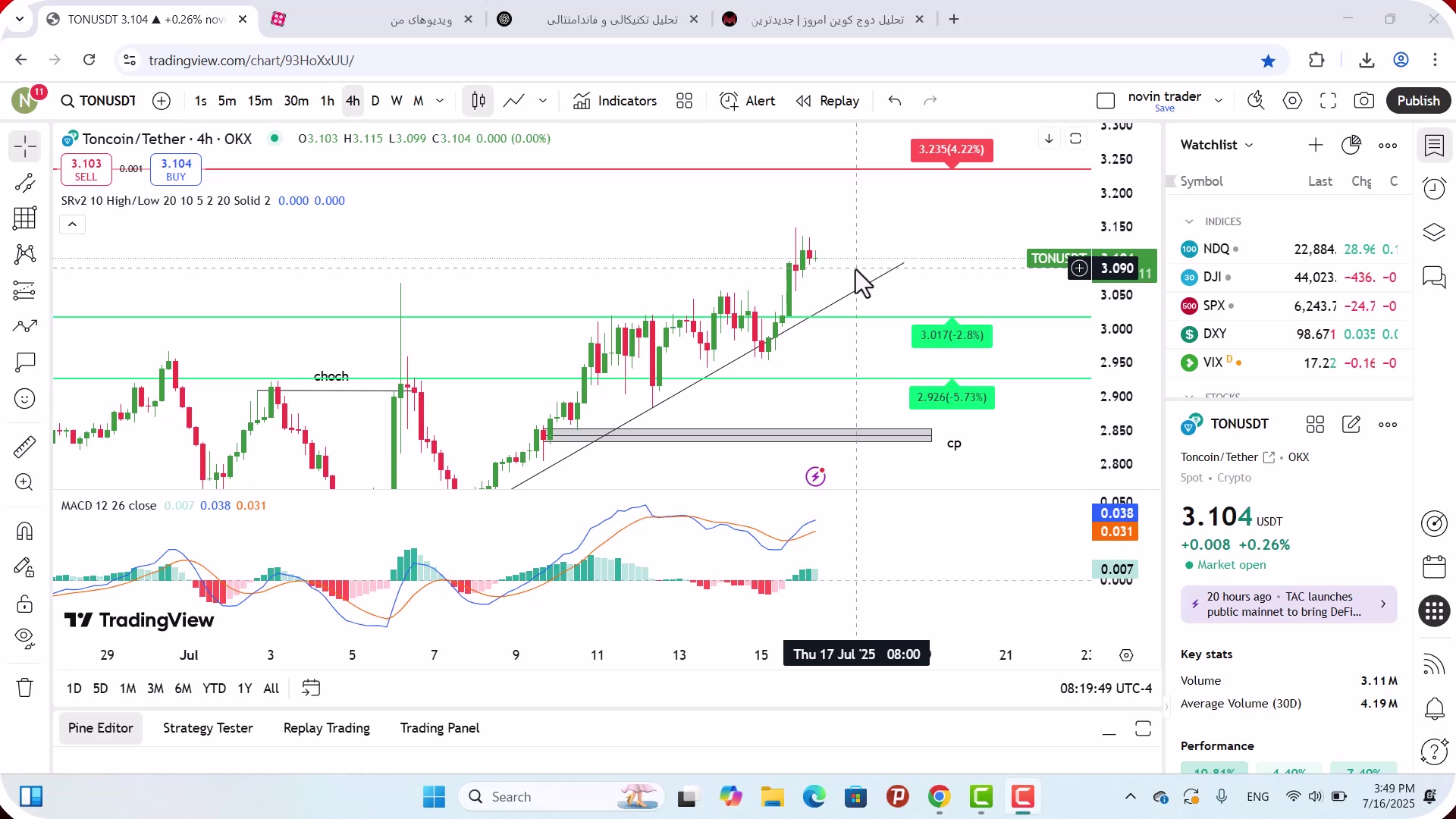
Task: Open quick search lightning magnifier
Action: pos(1256,101)
